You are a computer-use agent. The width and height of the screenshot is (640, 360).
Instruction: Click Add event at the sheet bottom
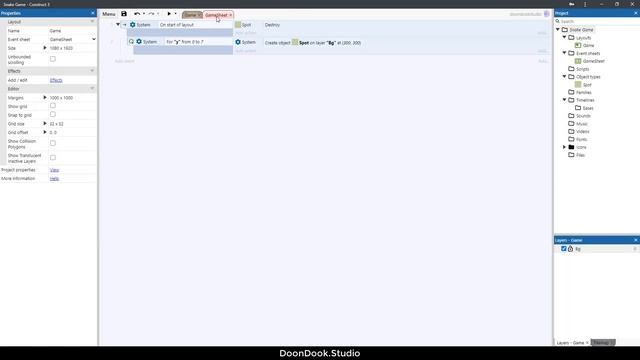pyautogui.click(x=124, y=61)
